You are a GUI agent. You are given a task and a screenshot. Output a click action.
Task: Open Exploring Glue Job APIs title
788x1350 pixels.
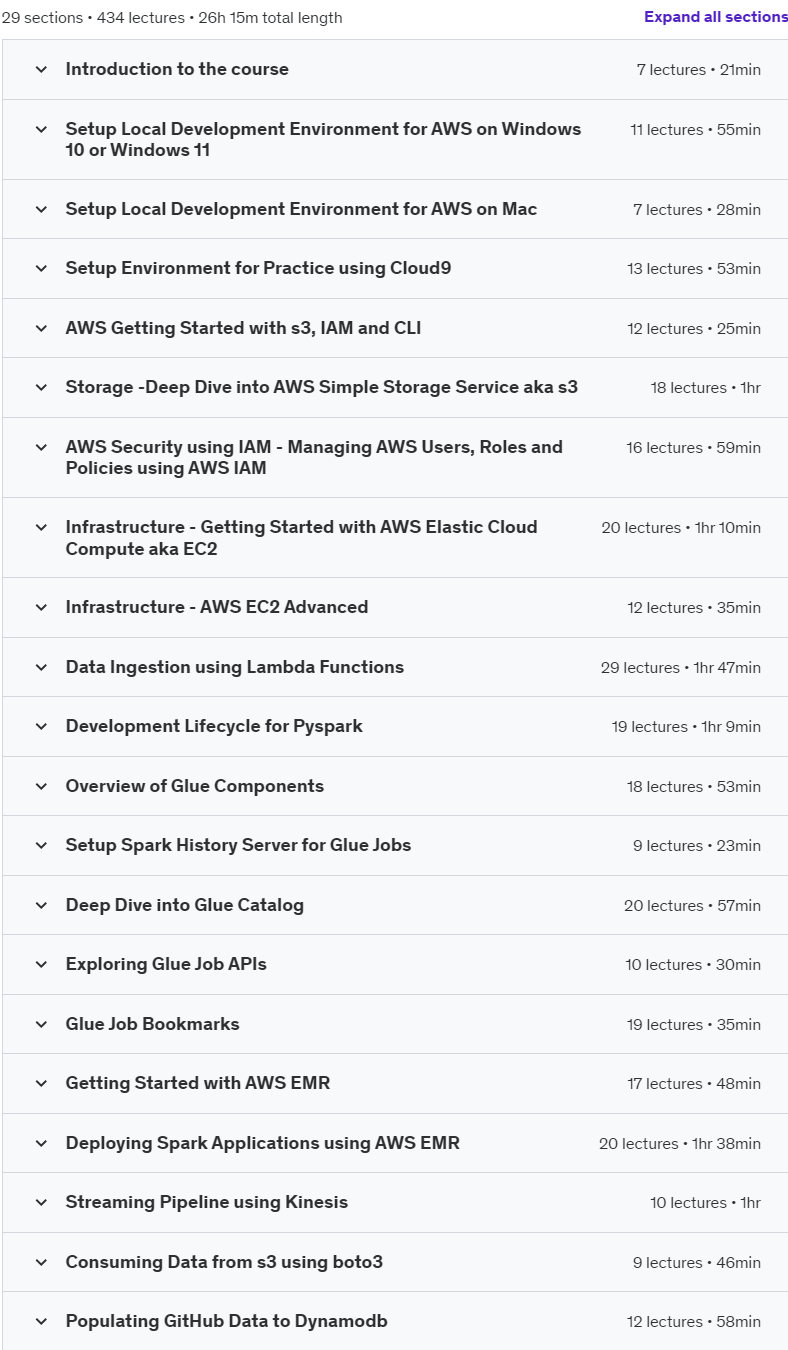[166, 964]
